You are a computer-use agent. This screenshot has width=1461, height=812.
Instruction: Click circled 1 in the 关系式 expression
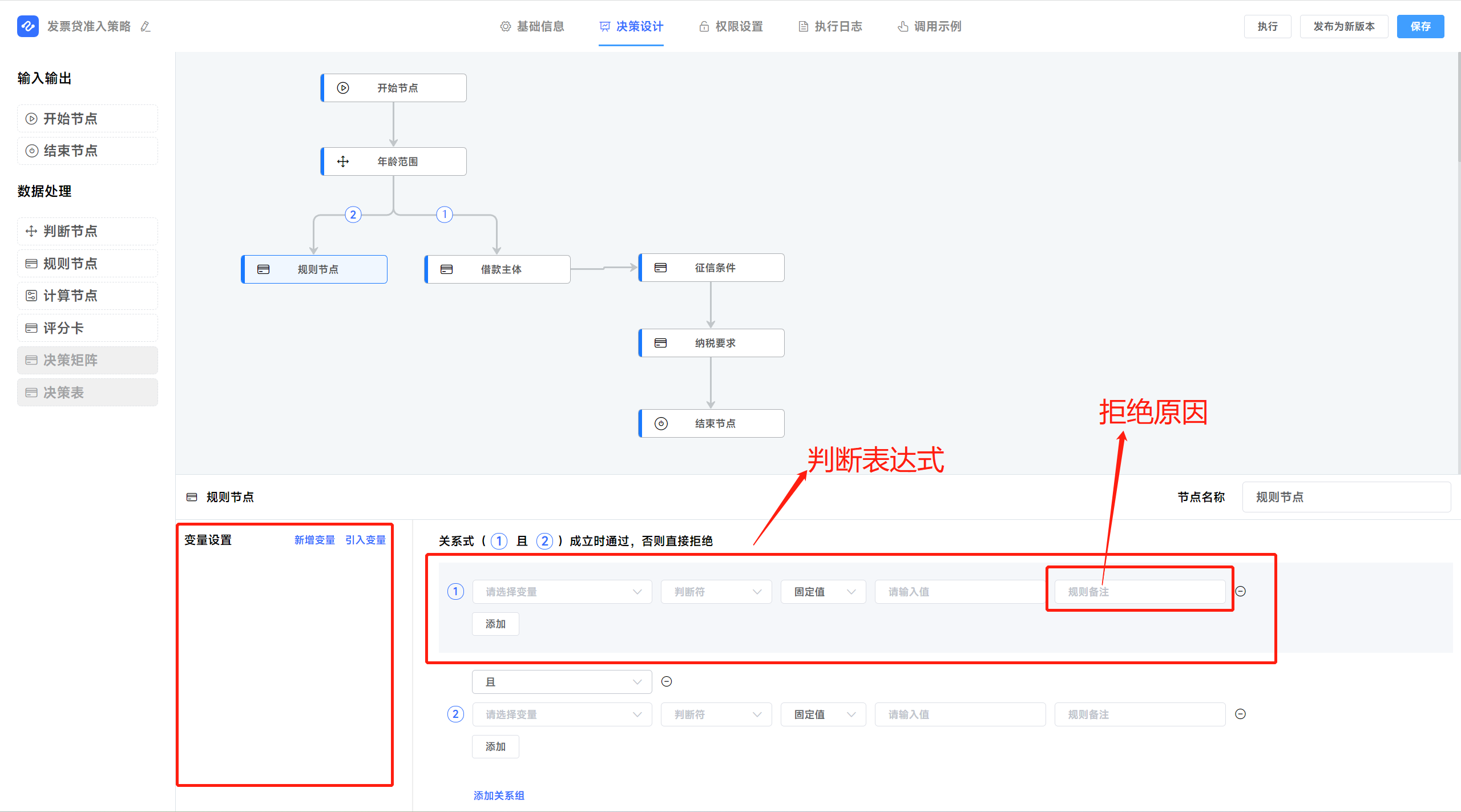[499, 541]
